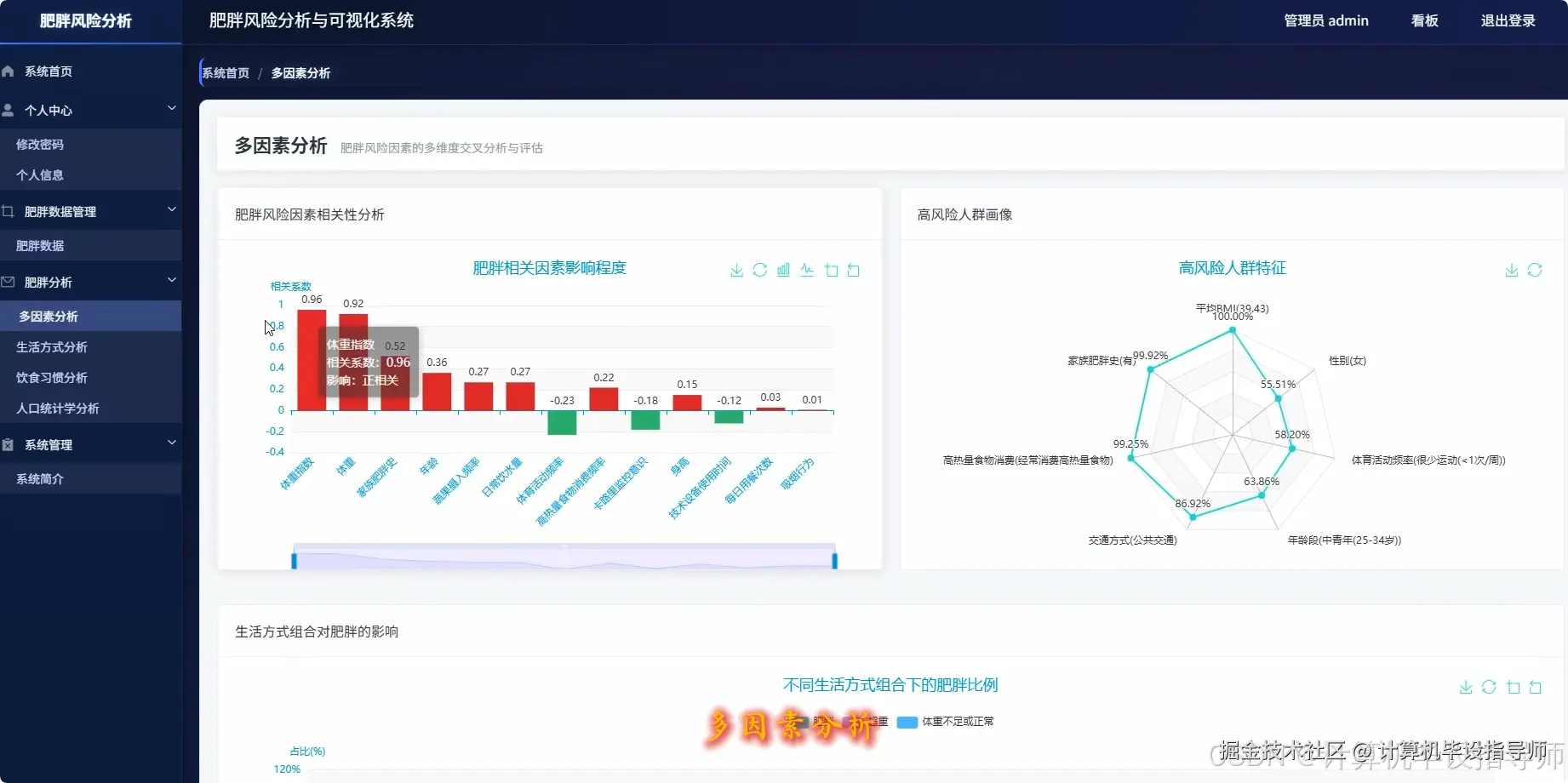The width and height of the screenshot is (1568, 783).
Task: Activate the data zoom selection icon
Action: 831,270
